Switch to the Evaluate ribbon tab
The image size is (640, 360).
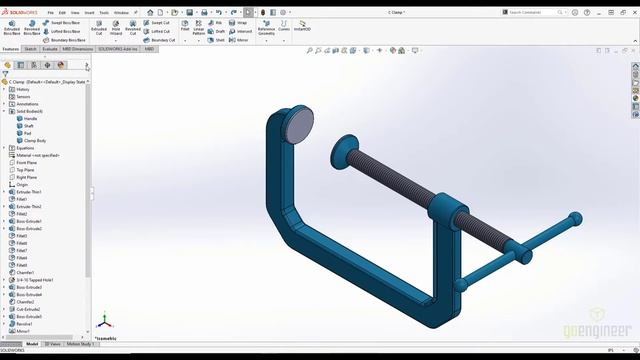pyautogui.click(x=50, y=49)
